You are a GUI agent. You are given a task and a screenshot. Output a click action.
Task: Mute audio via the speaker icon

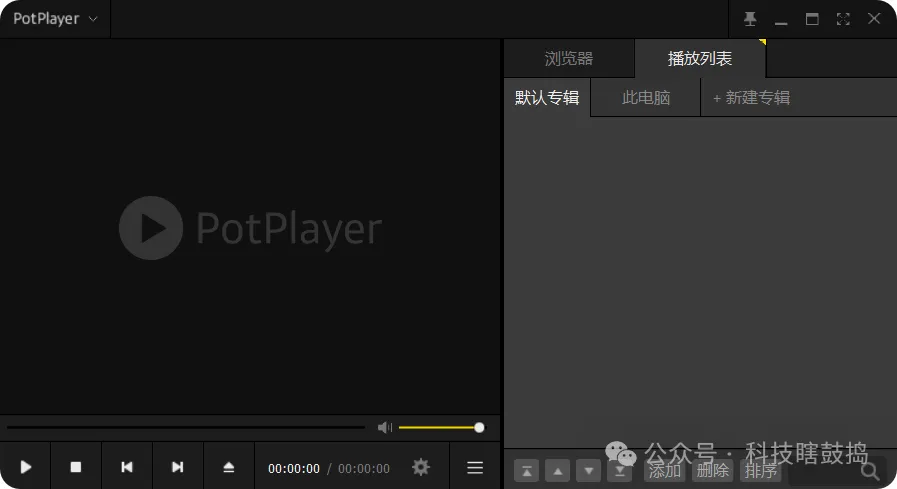click(x=385, y=427)
